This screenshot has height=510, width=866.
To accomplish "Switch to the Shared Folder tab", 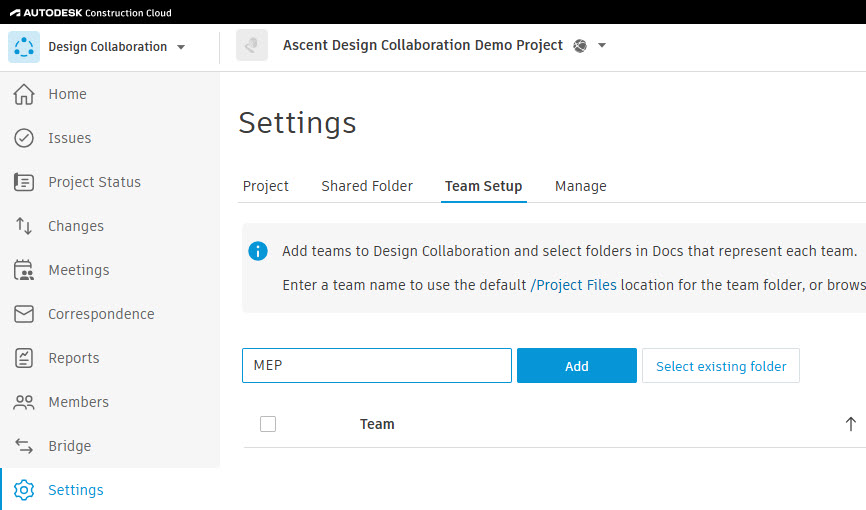I will click(x=367, y=186).
